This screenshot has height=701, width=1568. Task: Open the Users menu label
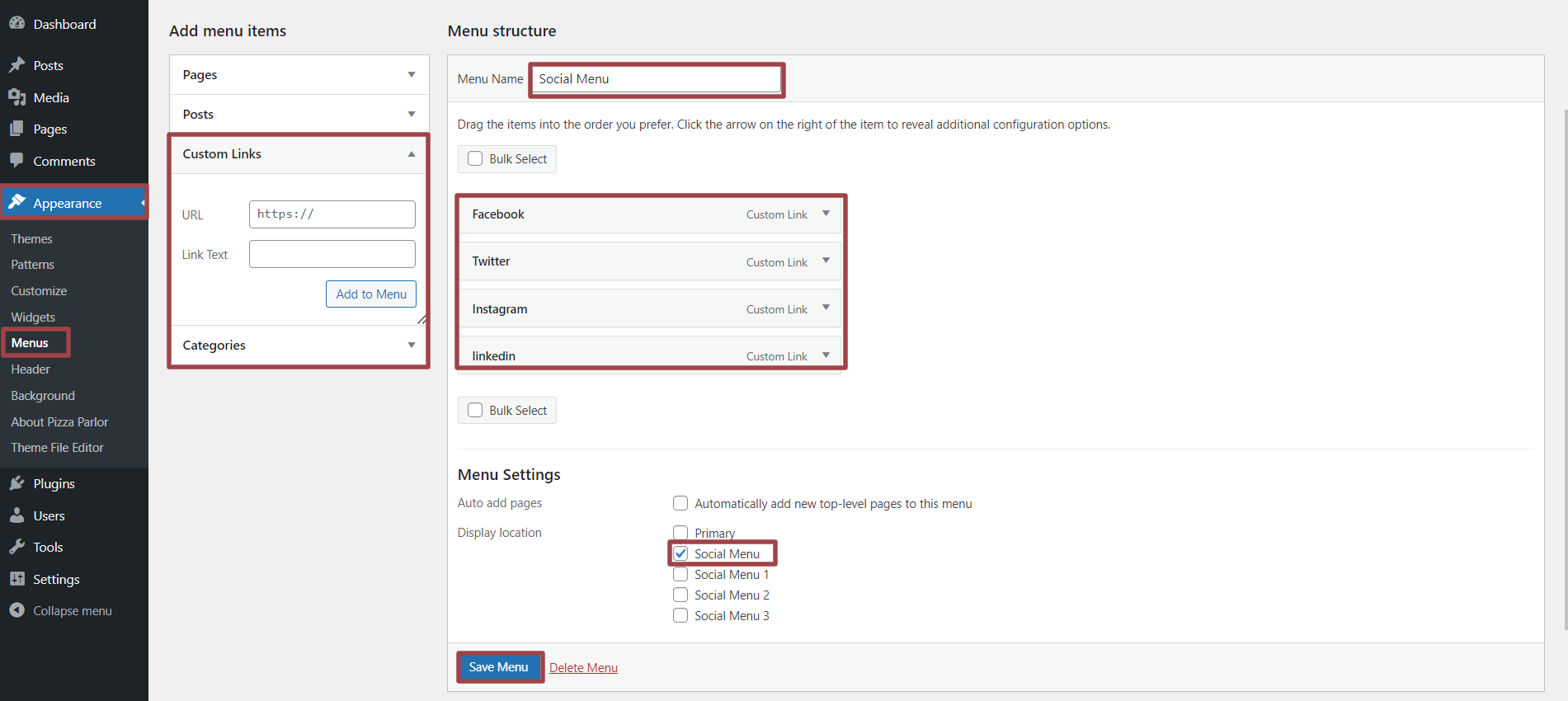pos(49,515)
